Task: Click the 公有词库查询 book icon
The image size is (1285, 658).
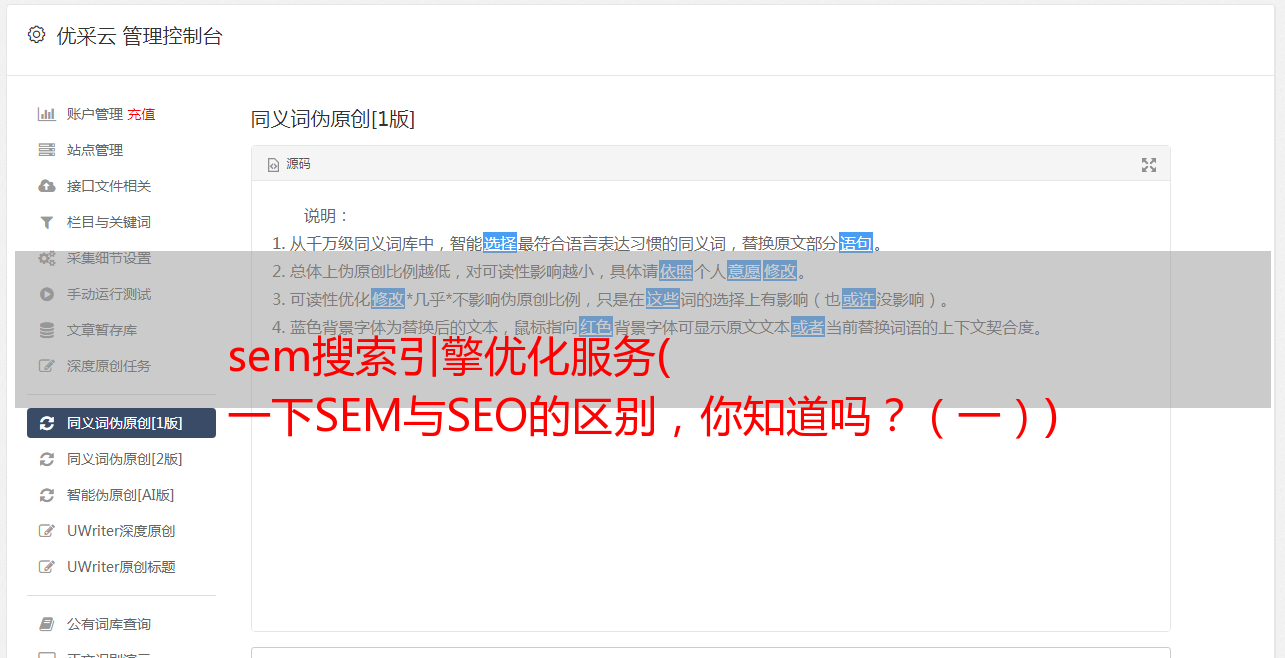Action: (46, 624)
